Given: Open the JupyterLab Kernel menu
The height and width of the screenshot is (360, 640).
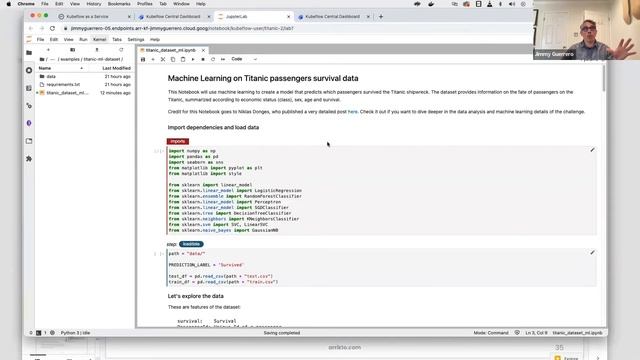Looking at the screenshot, I should [100, 40].
